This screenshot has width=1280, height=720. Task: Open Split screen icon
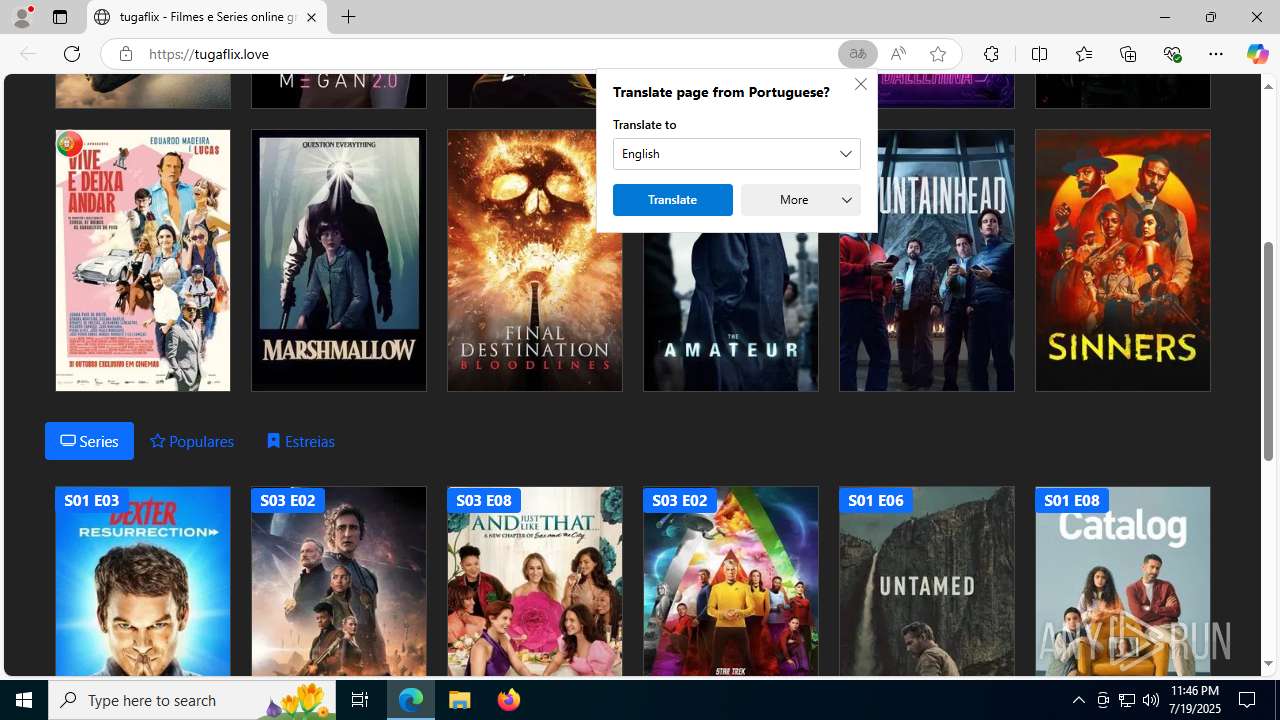tap(1039, 54)
